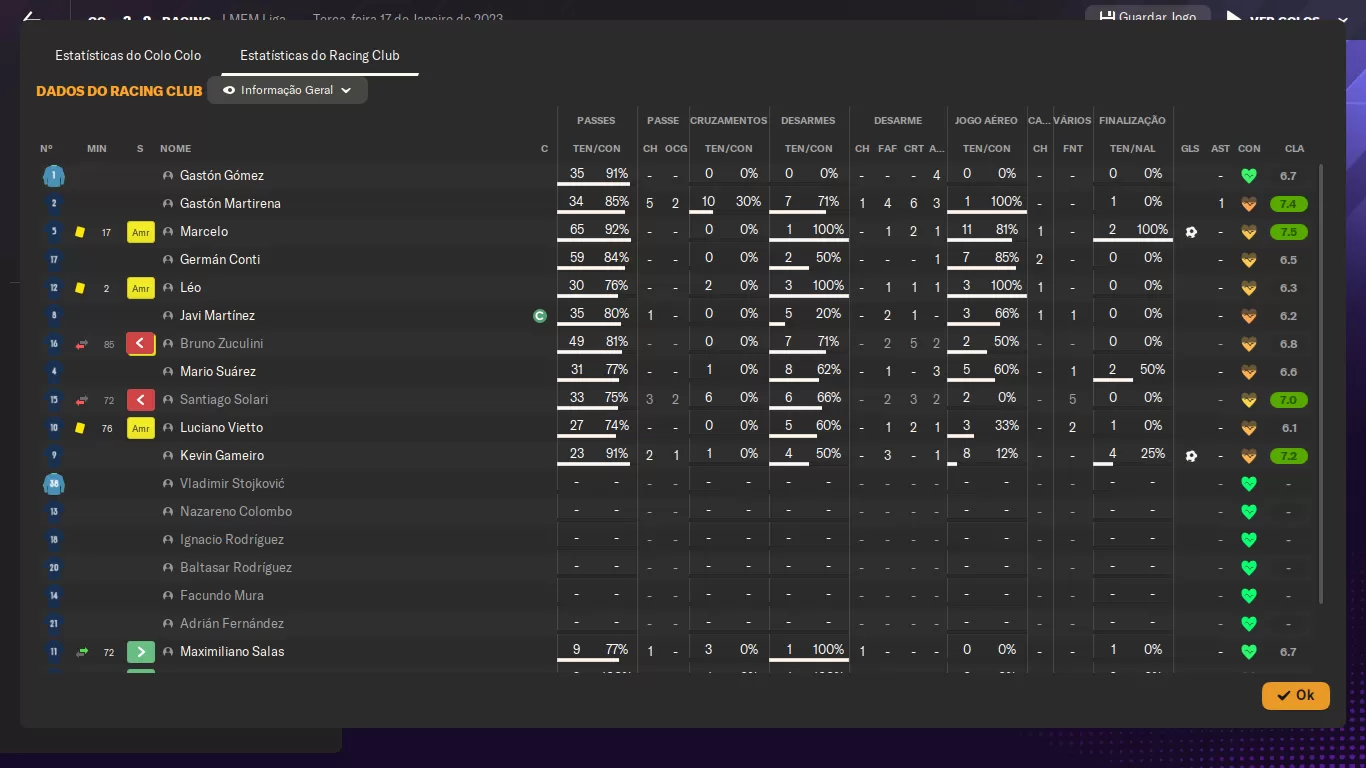Click the 7.0 rating for Santiago Solari
Viewport: 1366px width, 768px height.
[x=1289, y=400]
